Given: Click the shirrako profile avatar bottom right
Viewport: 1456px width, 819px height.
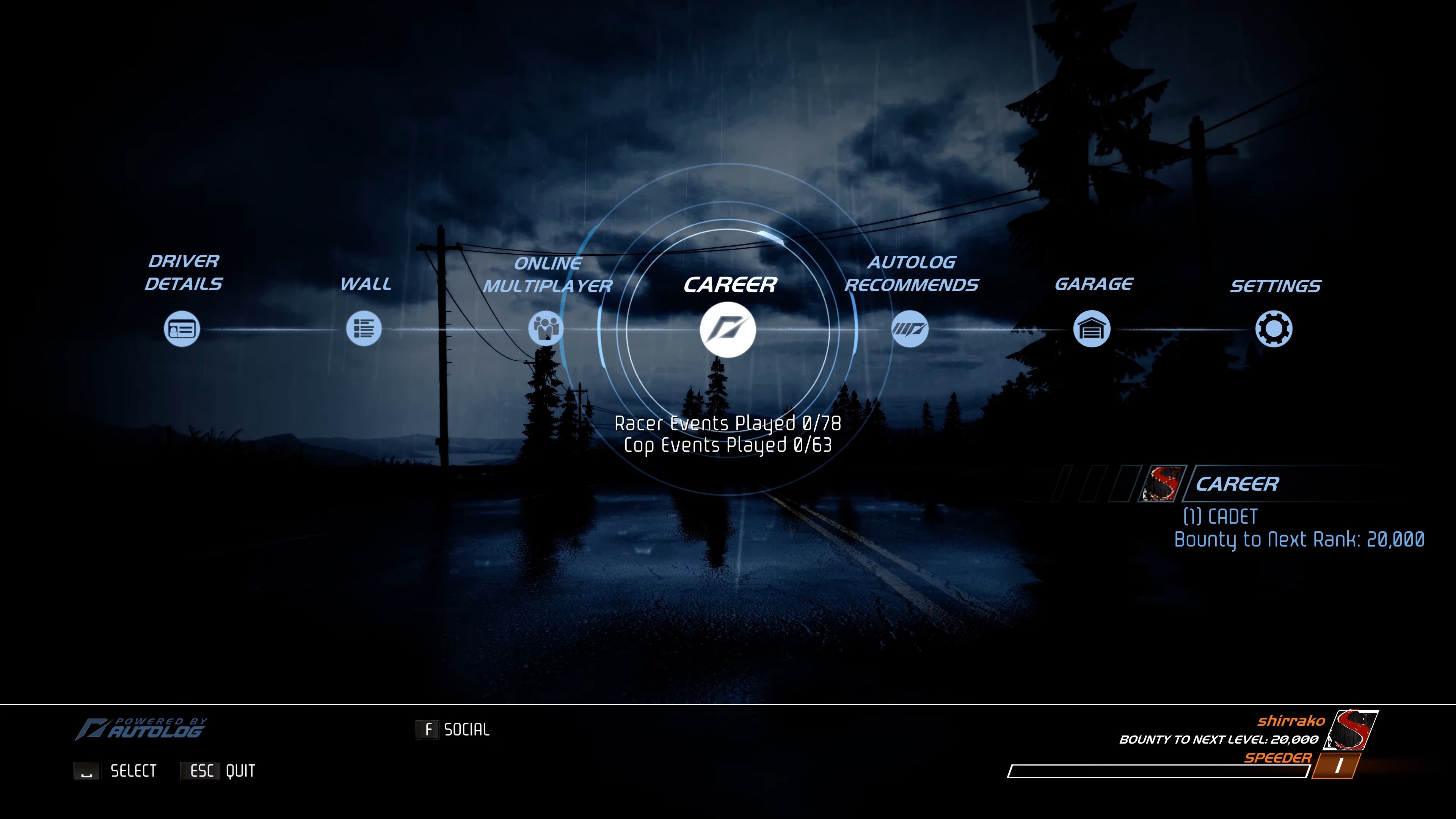Looking at the screenshot, I should tap(1351, 730).
